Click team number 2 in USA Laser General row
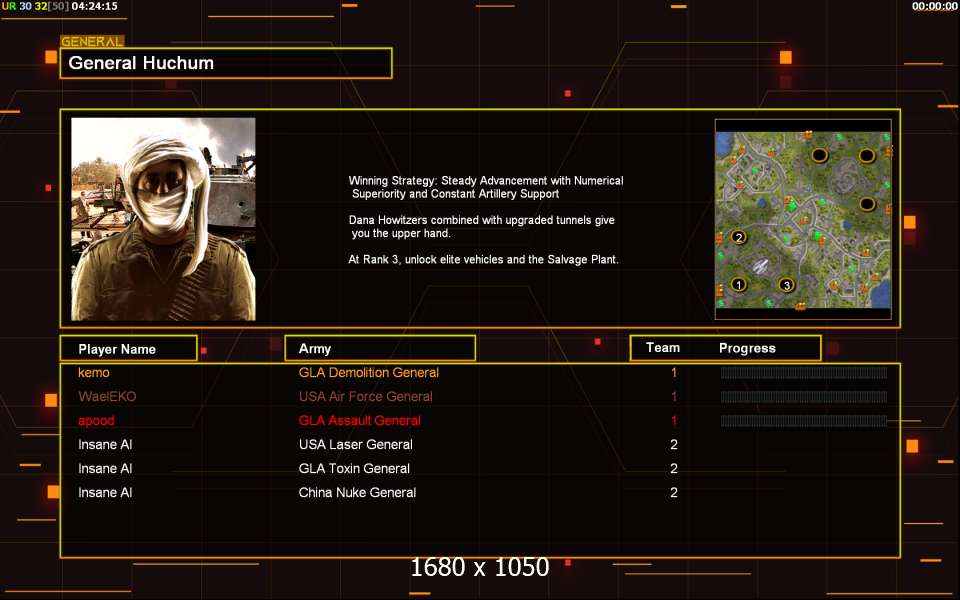 [674, 444]
